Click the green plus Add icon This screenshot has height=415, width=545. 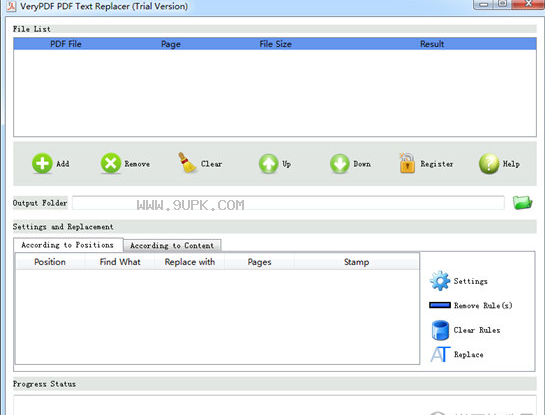pos(42,163)
